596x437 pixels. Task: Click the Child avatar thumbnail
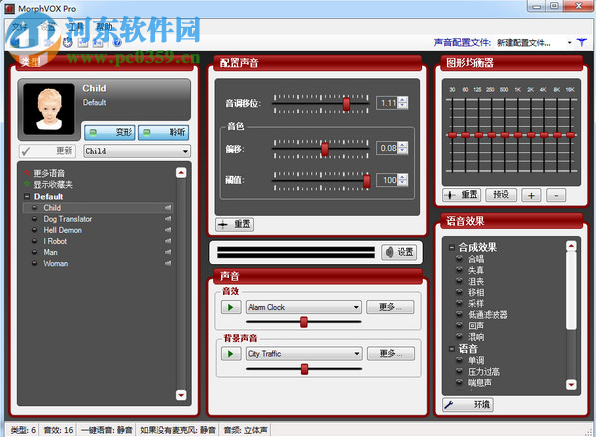(x=49, y=109)
